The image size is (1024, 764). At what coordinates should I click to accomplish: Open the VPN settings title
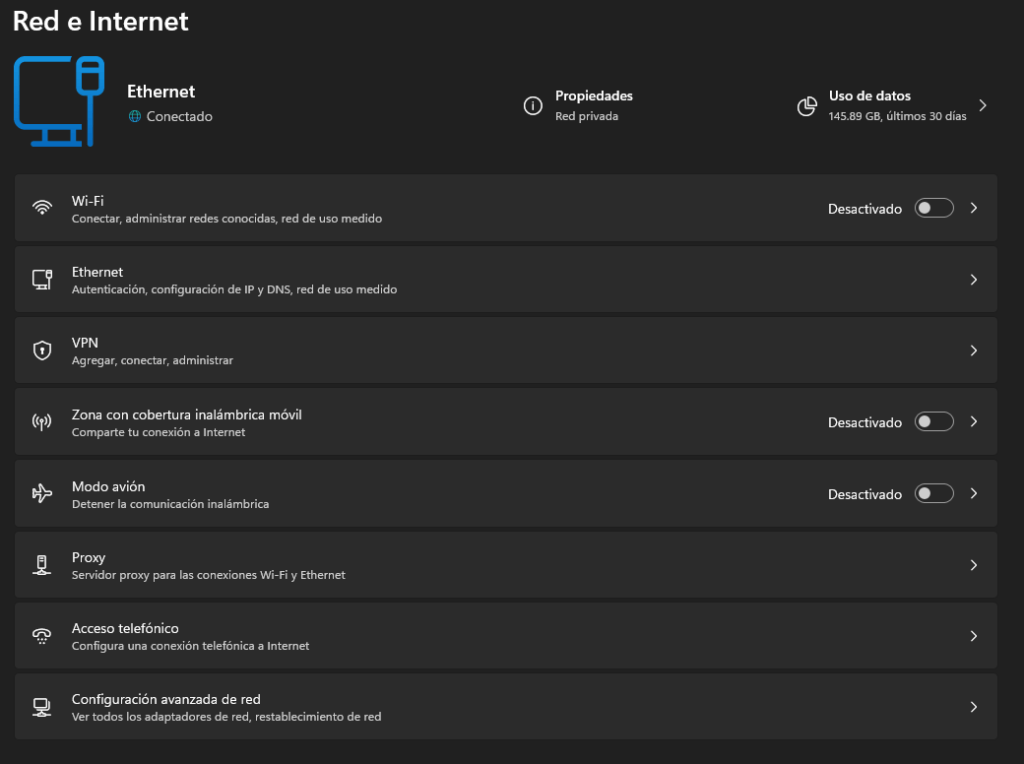85,343
